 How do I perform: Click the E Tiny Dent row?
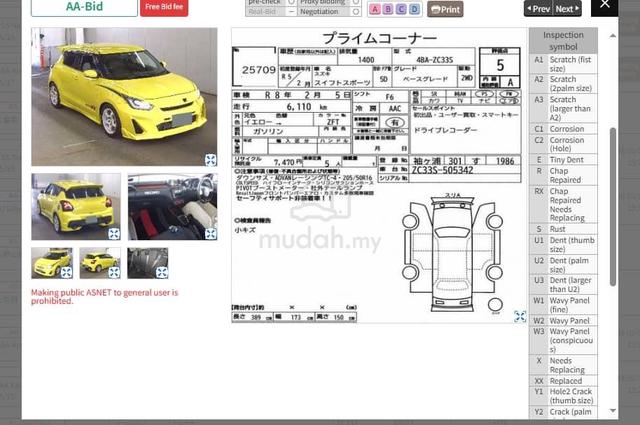pyautogui.click(x=563, y=160)
